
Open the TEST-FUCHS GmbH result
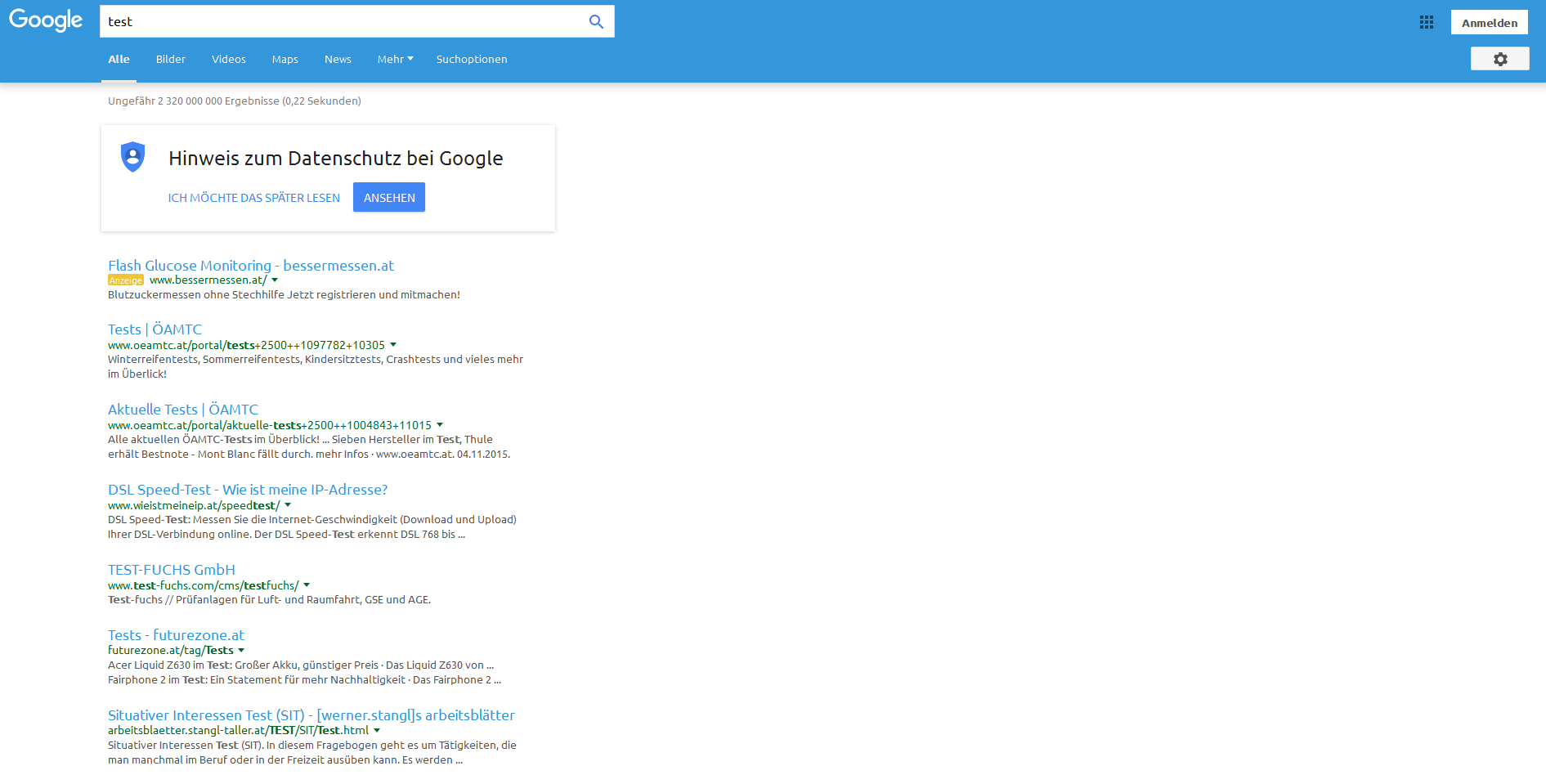[x=172, y=569]
